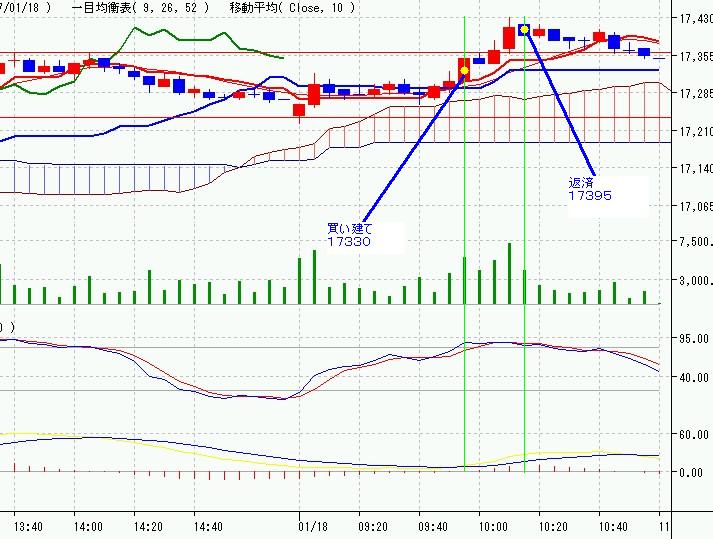Click the 買い建て 17330 annotation text
Image resolution: width=713 pixels, height=539 pixels.
click(349, 235)
